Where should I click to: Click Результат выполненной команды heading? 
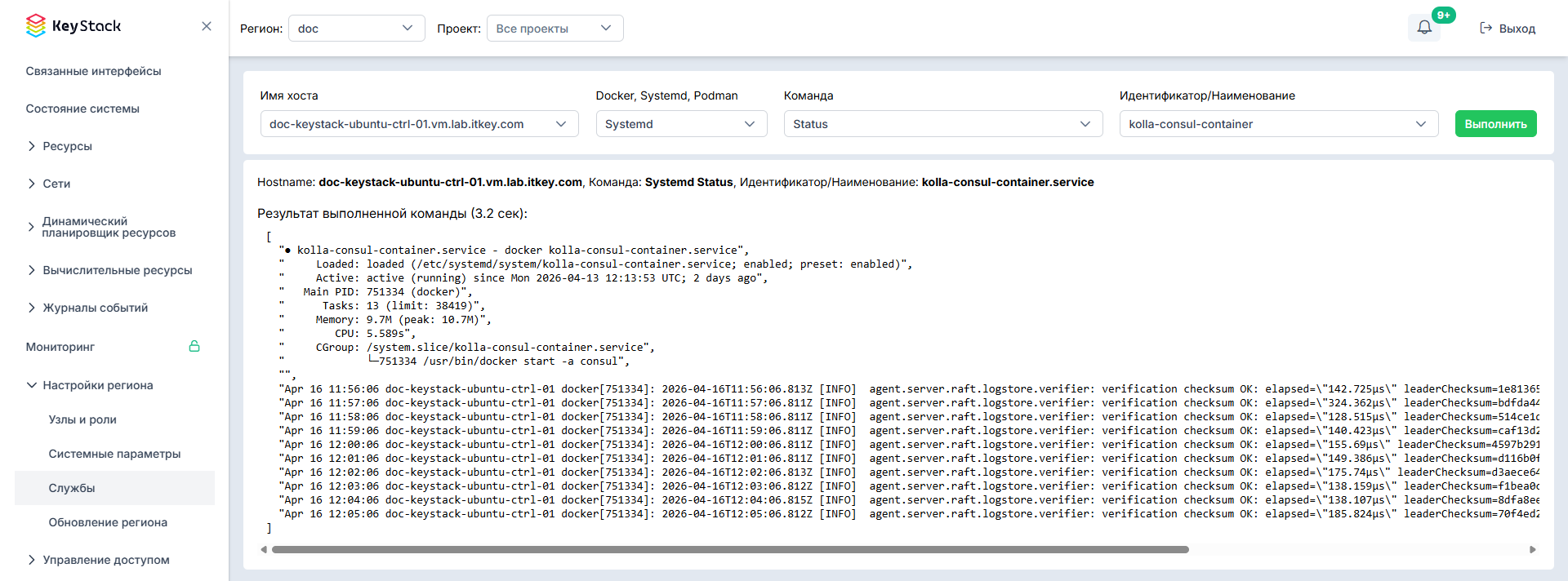point(392,214)
